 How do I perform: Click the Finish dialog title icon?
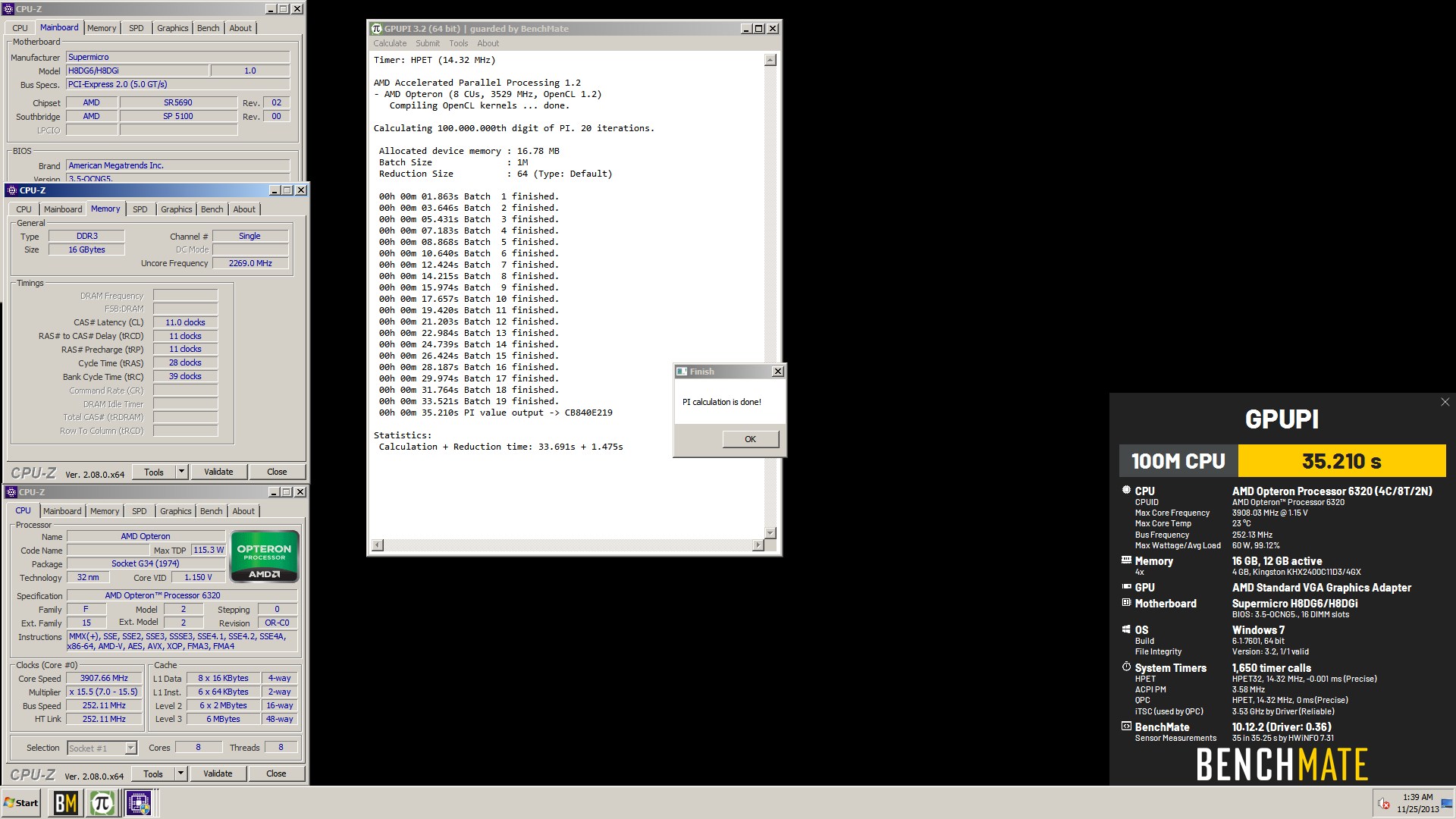coord(682,372)
